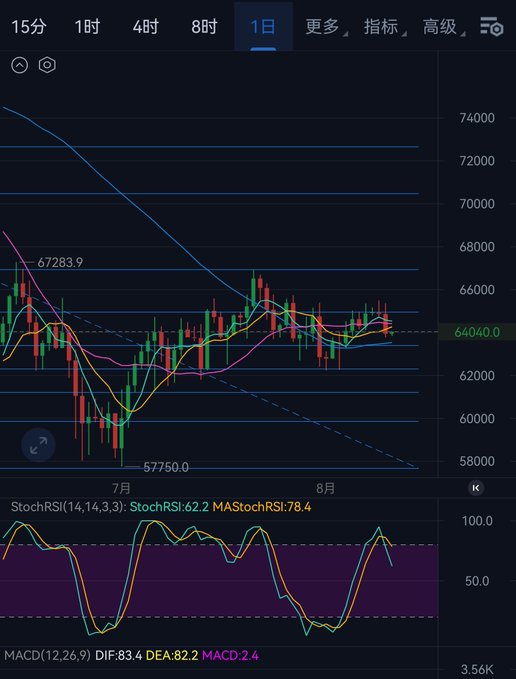Screen dimensions: 516x679
Task: Select the 8时 timeframe tab
Action: [204, 27]
